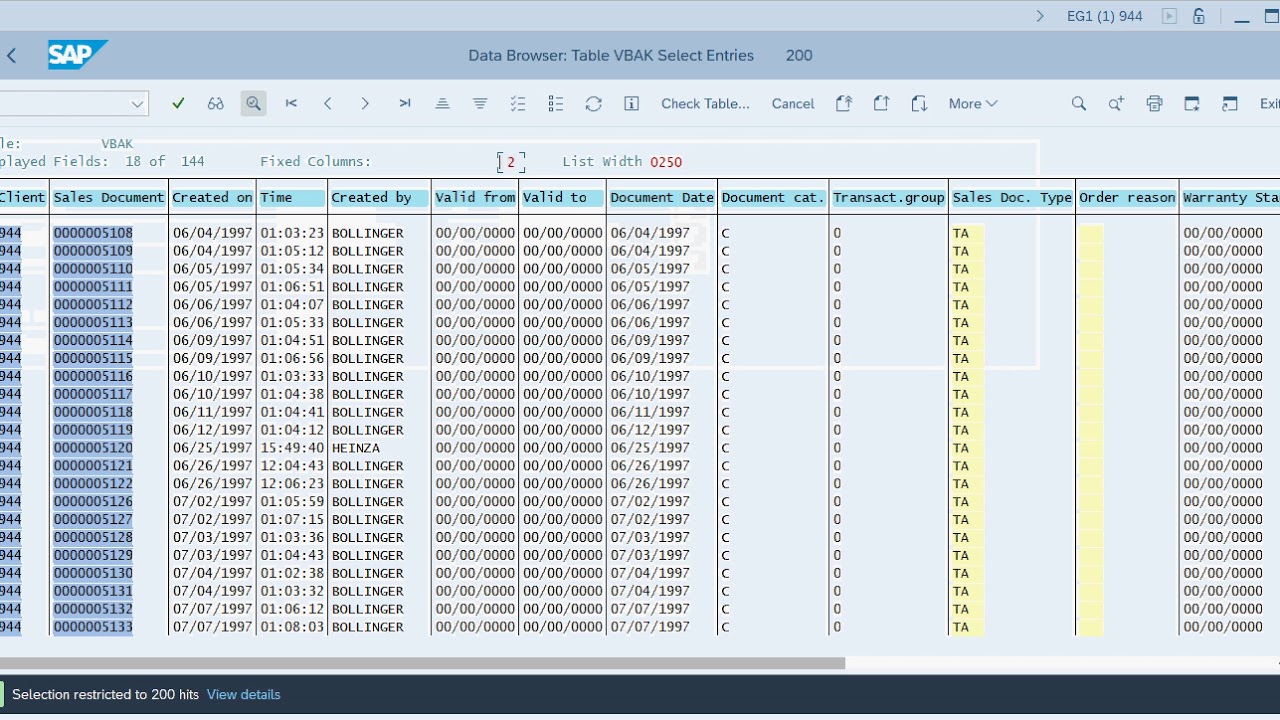Click the glasses Display icon

[215, 103]
